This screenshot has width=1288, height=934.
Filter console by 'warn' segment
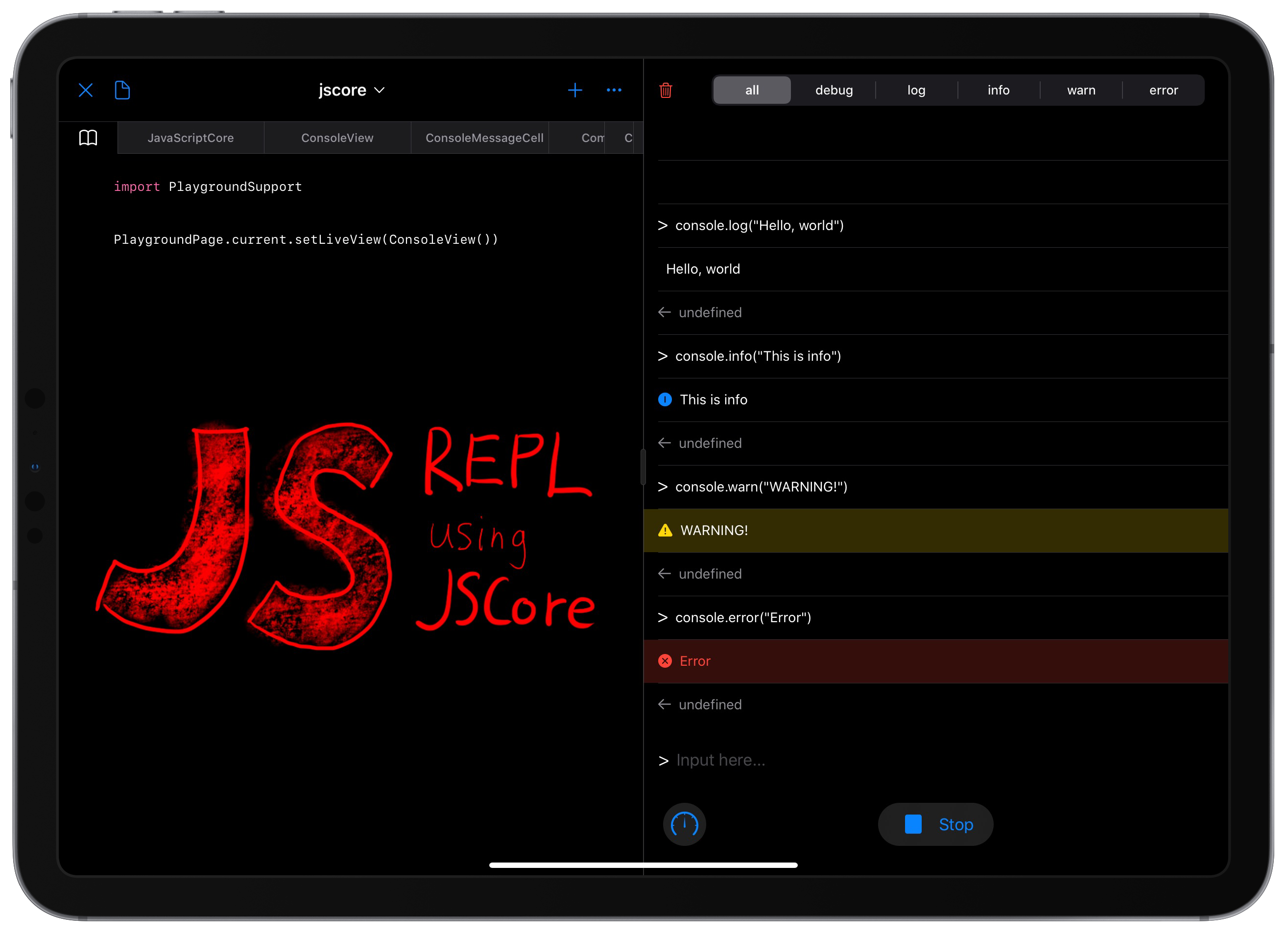click(1081, 90)
